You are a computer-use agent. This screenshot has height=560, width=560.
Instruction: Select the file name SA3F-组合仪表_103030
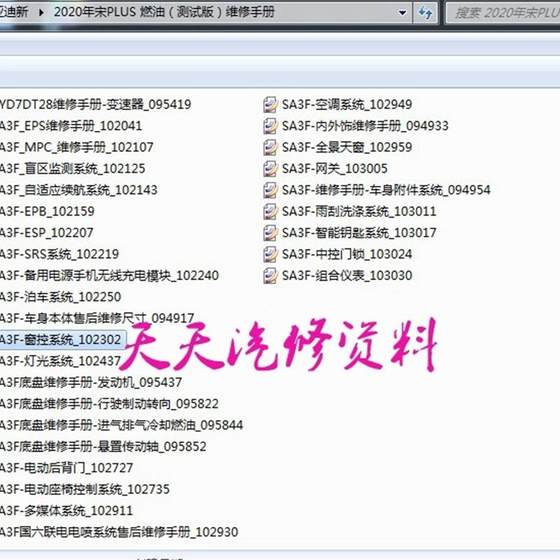[x=347, y=276]
